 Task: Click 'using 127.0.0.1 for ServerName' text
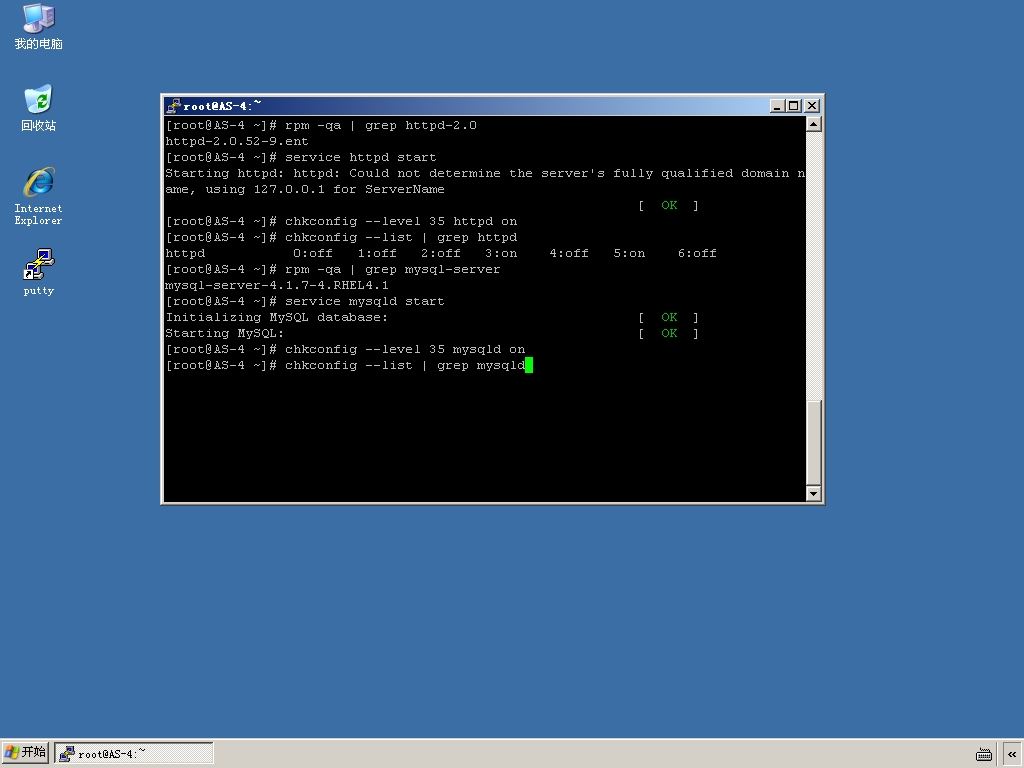point(325,189)
